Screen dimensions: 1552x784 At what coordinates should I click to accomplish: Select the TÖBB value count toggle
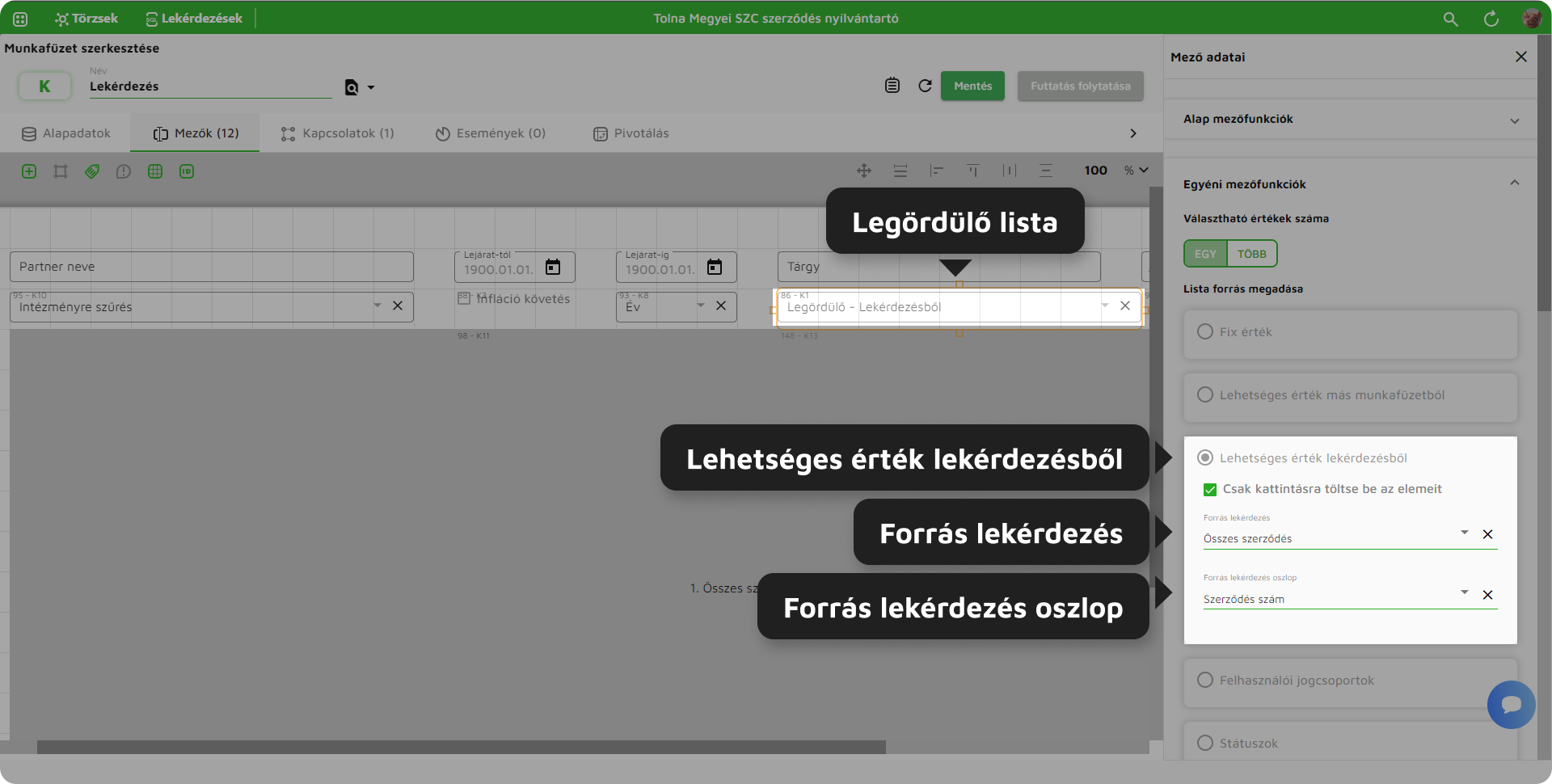point(1252,254)
